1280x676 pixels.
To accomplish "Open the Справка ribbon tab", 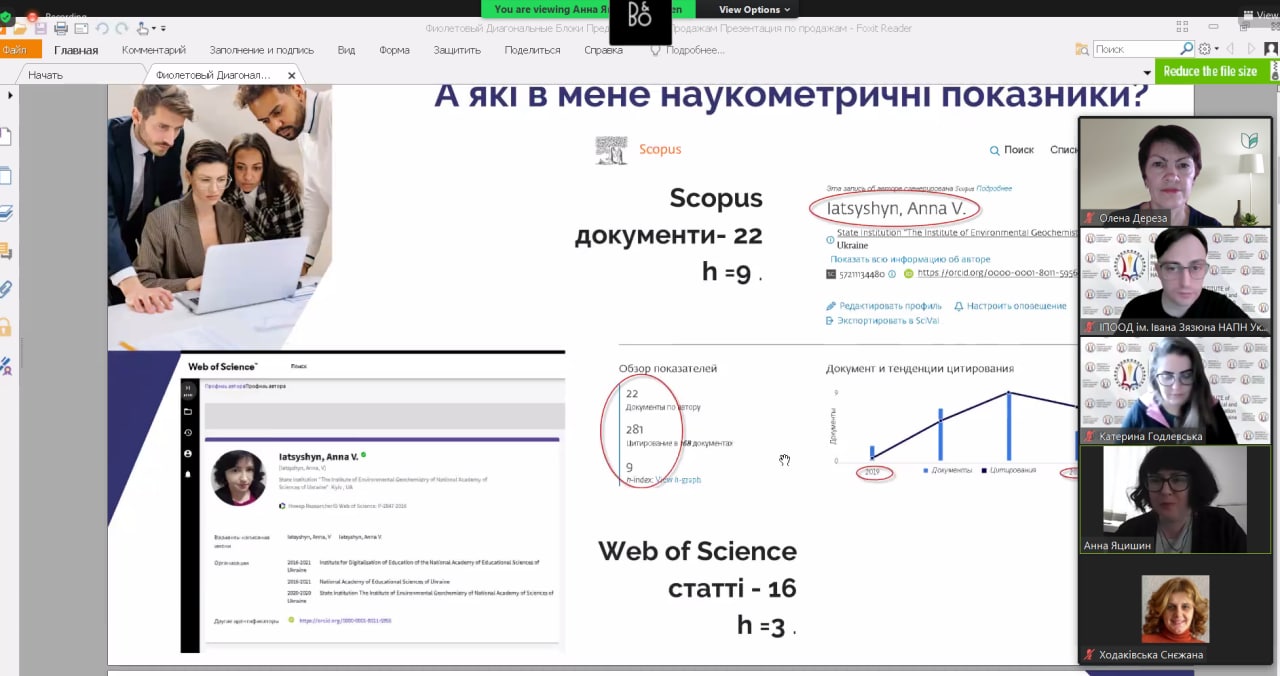I will tap(603, 50).
